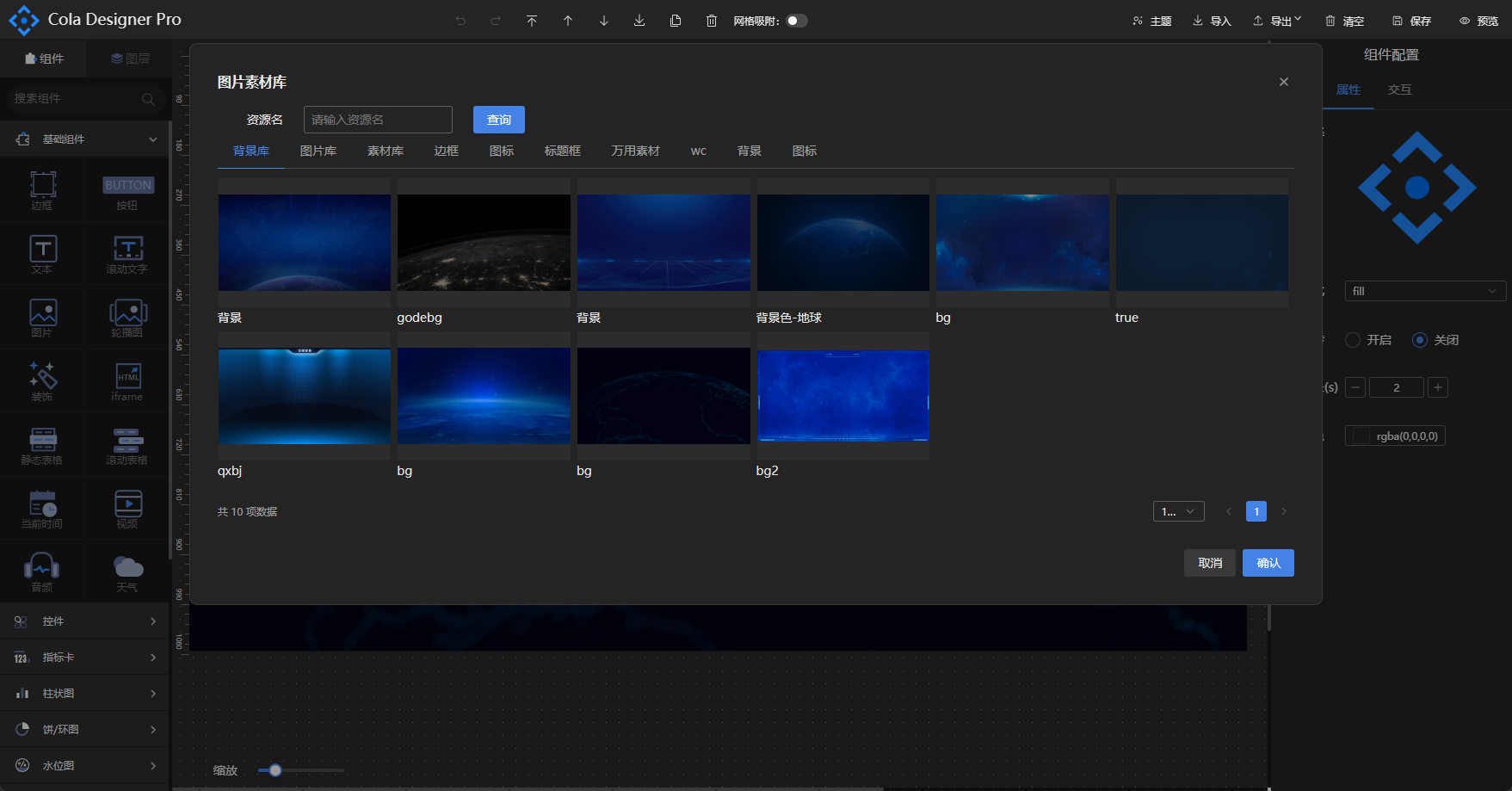The height and width of the screenshot is (791, 1512).
Task: Click the copy component icon
Action: pyautogui.click(x=676, y=21)
